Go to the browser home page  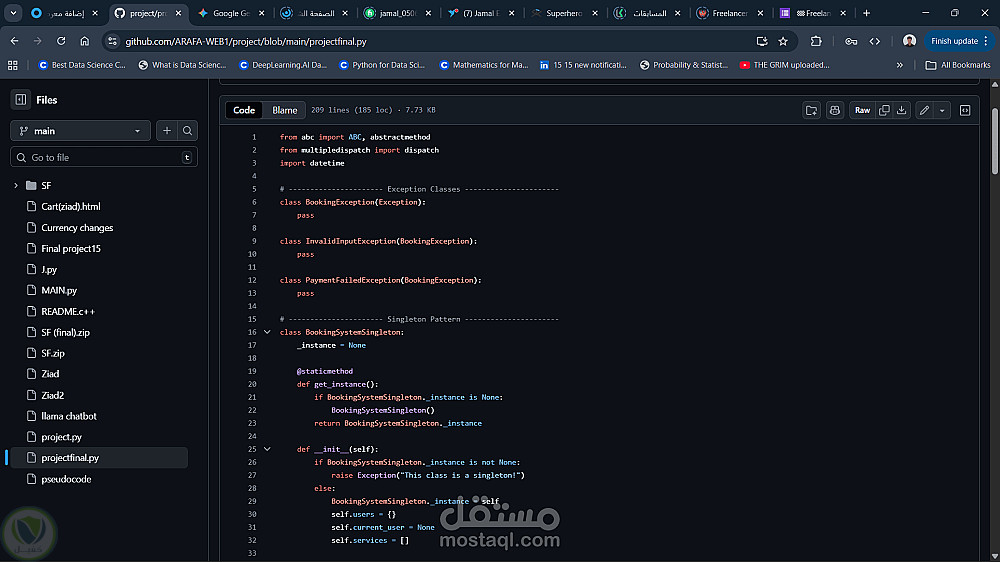click(x=85, y=41)
